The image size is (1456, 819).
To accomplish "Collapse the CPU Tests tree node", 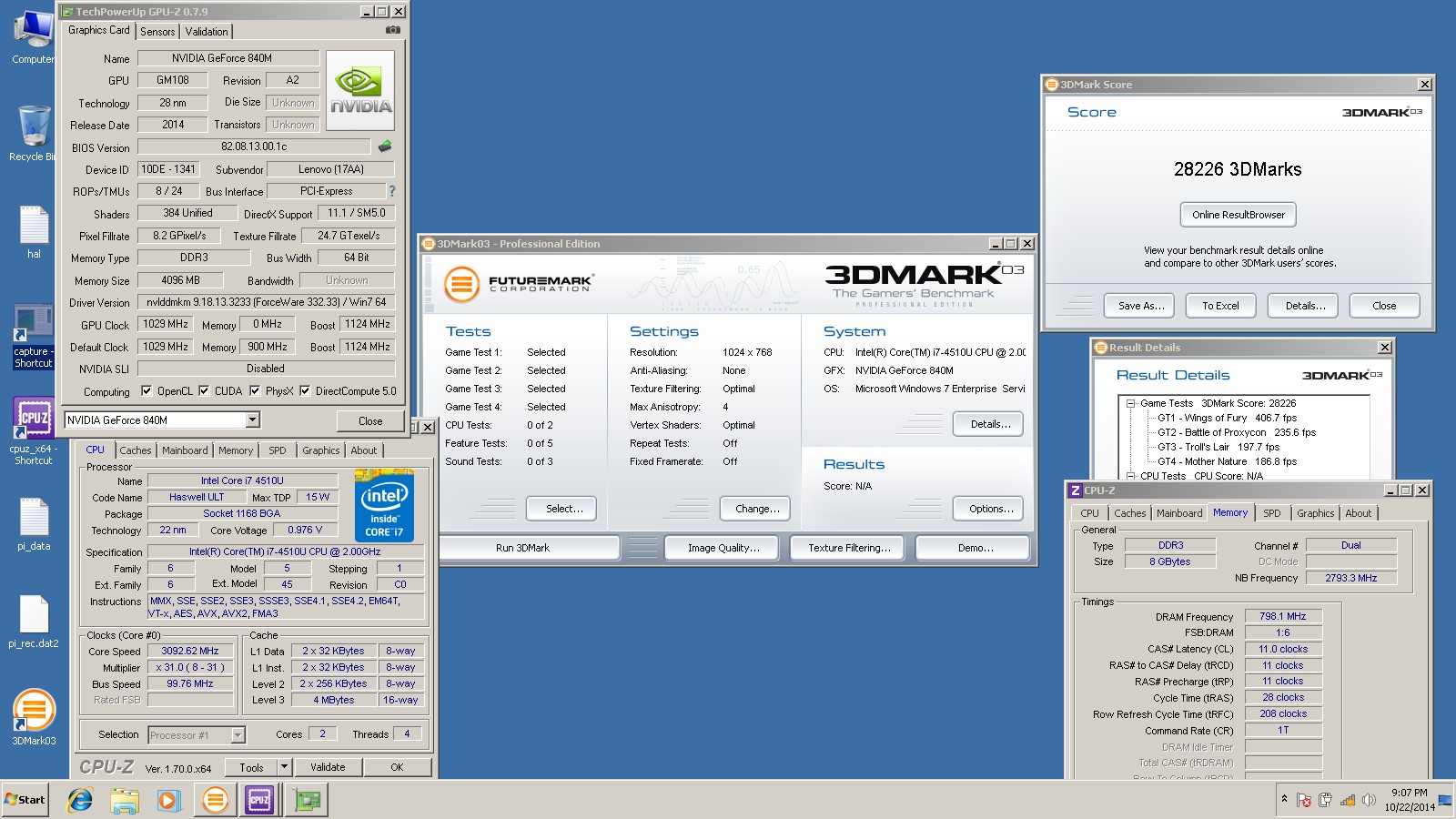I will (1130, 476).
